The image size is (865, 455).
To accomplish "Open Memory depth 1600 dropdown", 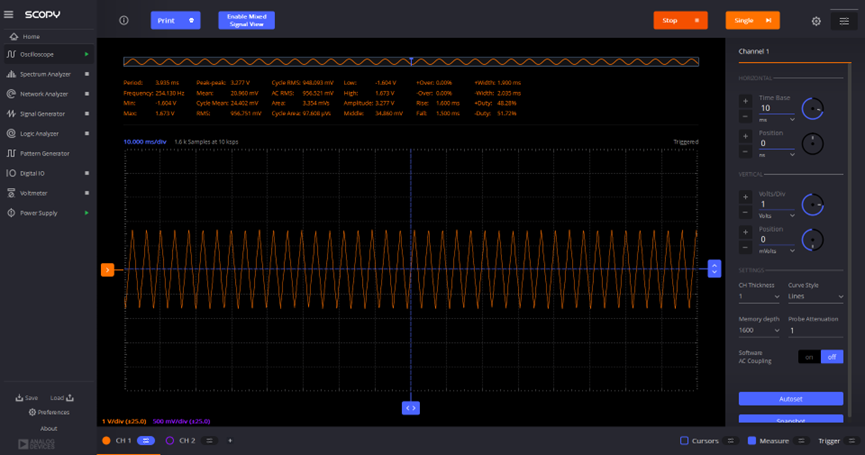I will [759, 330].
